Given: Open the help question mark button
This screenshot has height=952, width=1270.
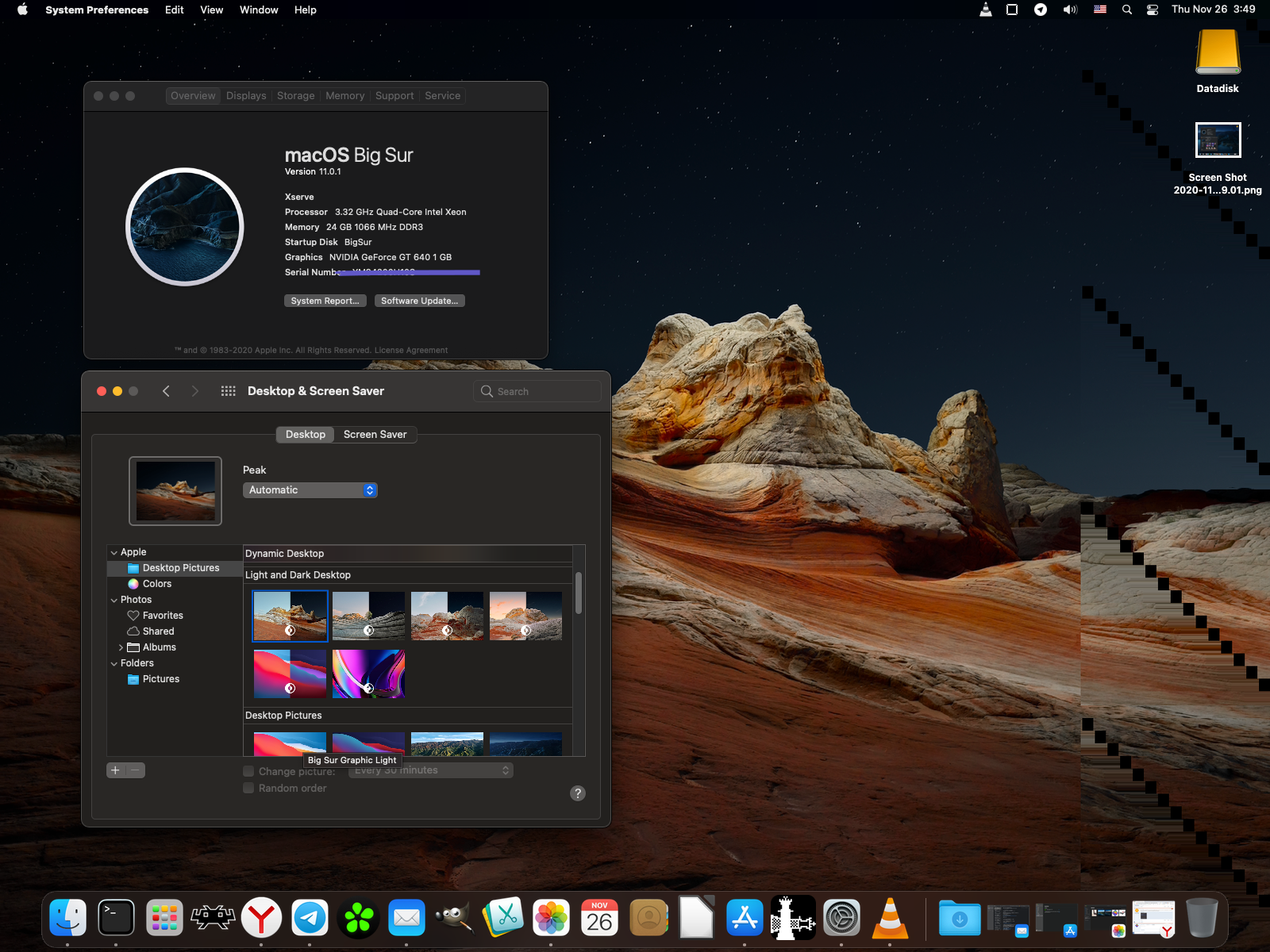Looking at the screenshot, I should coord(578,793).
